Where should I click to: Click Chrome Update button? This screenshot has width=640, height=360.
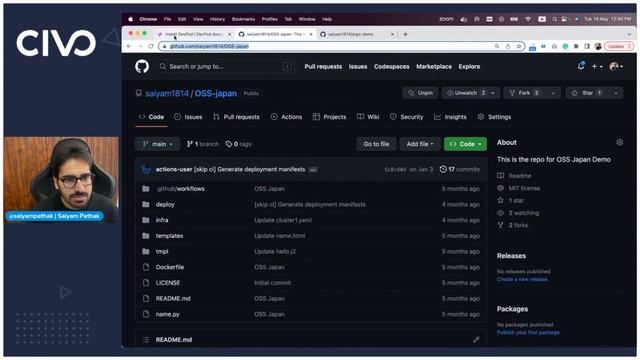point(618,46)
